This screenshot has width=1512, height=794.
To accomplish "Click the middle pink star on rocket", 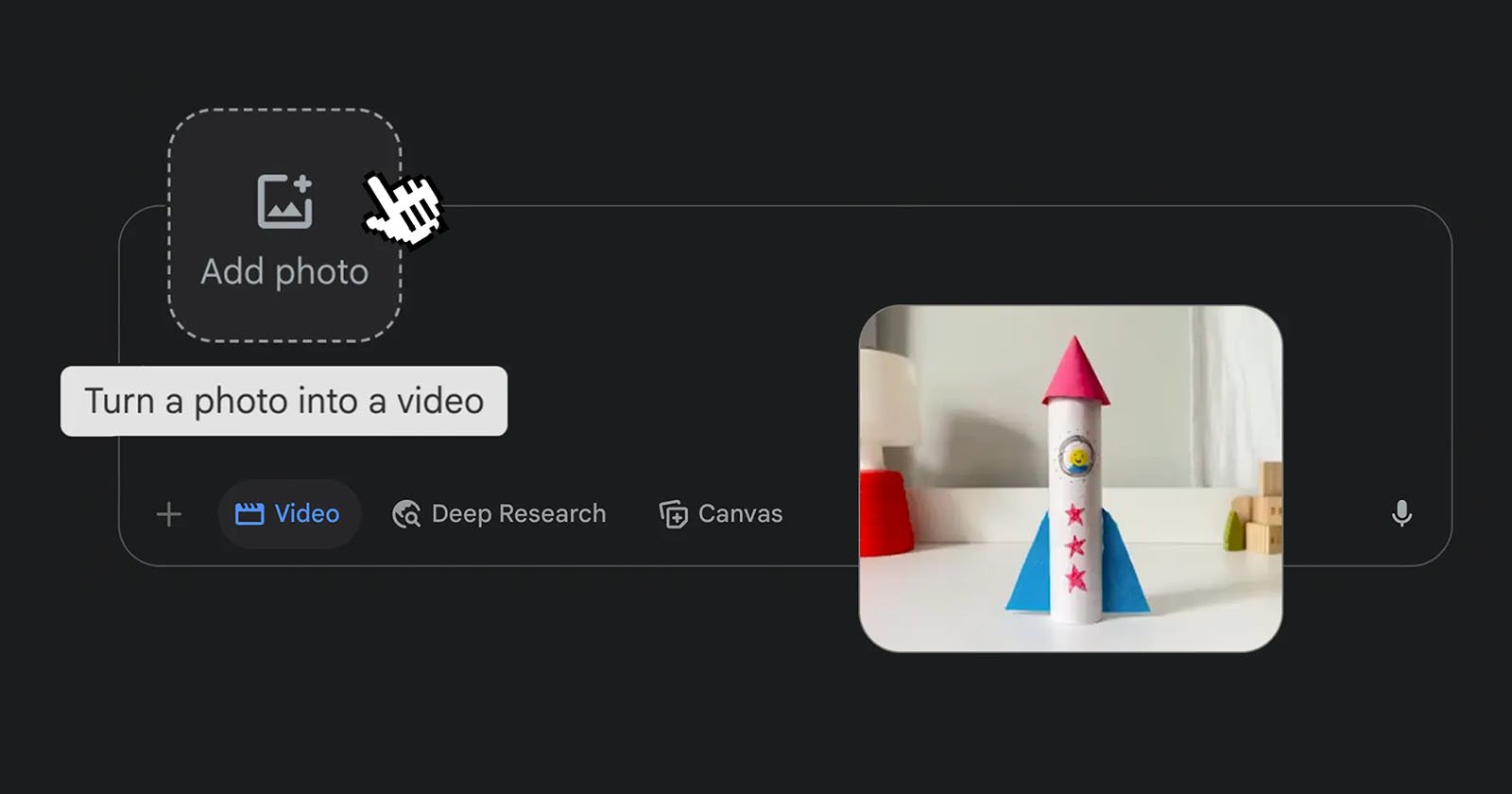I will 1075,546.
